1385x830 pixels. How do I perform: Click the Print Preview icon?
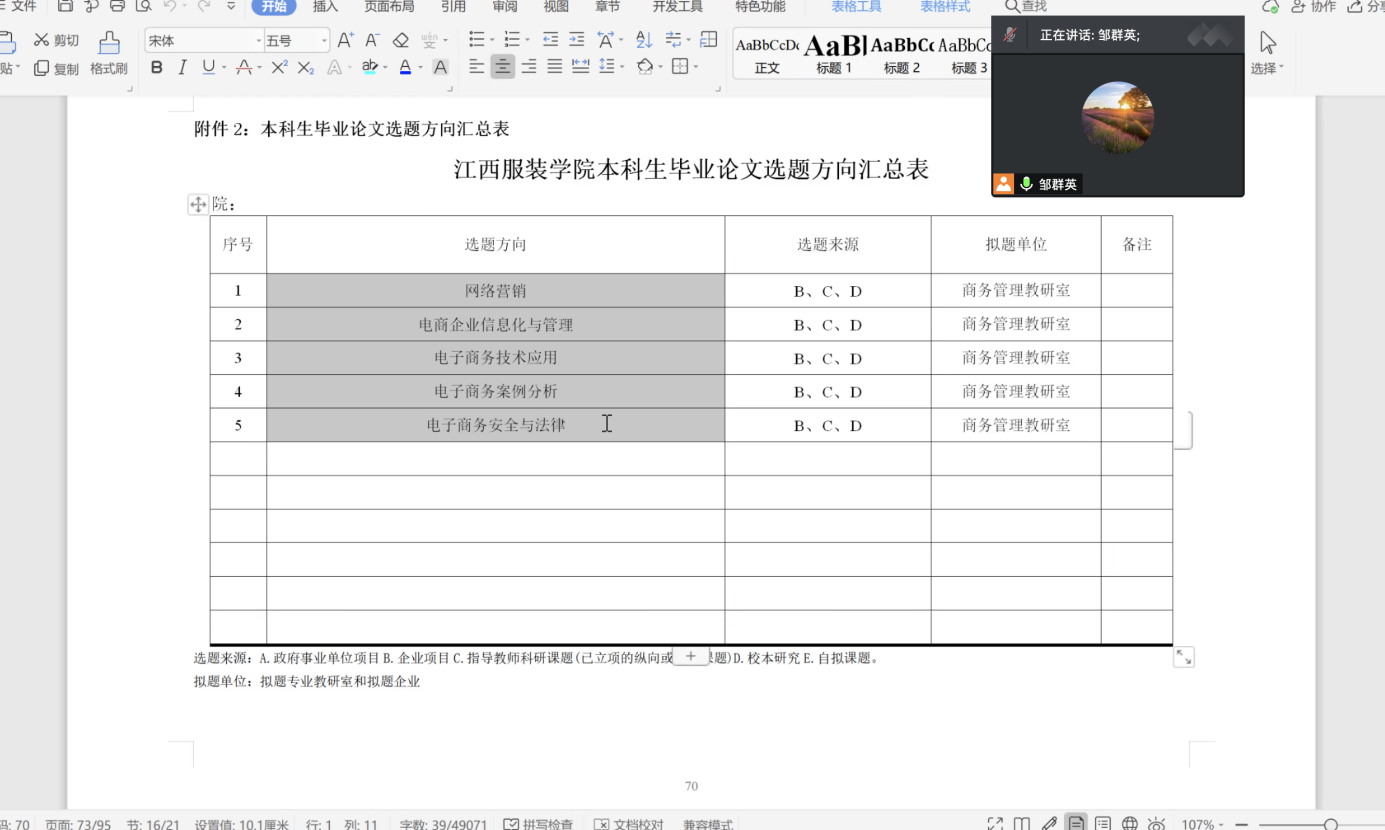coord(143,6)
